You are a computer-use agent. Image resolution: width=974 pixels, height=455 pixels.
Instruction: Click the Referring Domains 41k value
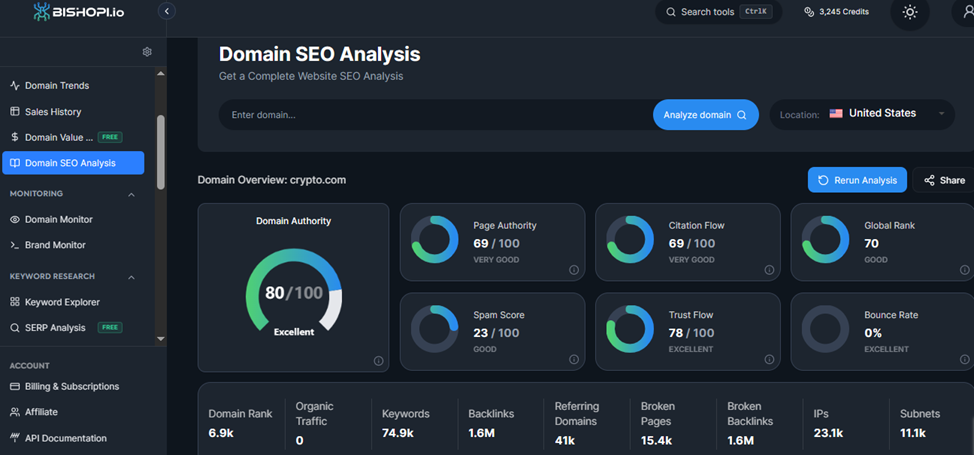click(x=565, y=441)
